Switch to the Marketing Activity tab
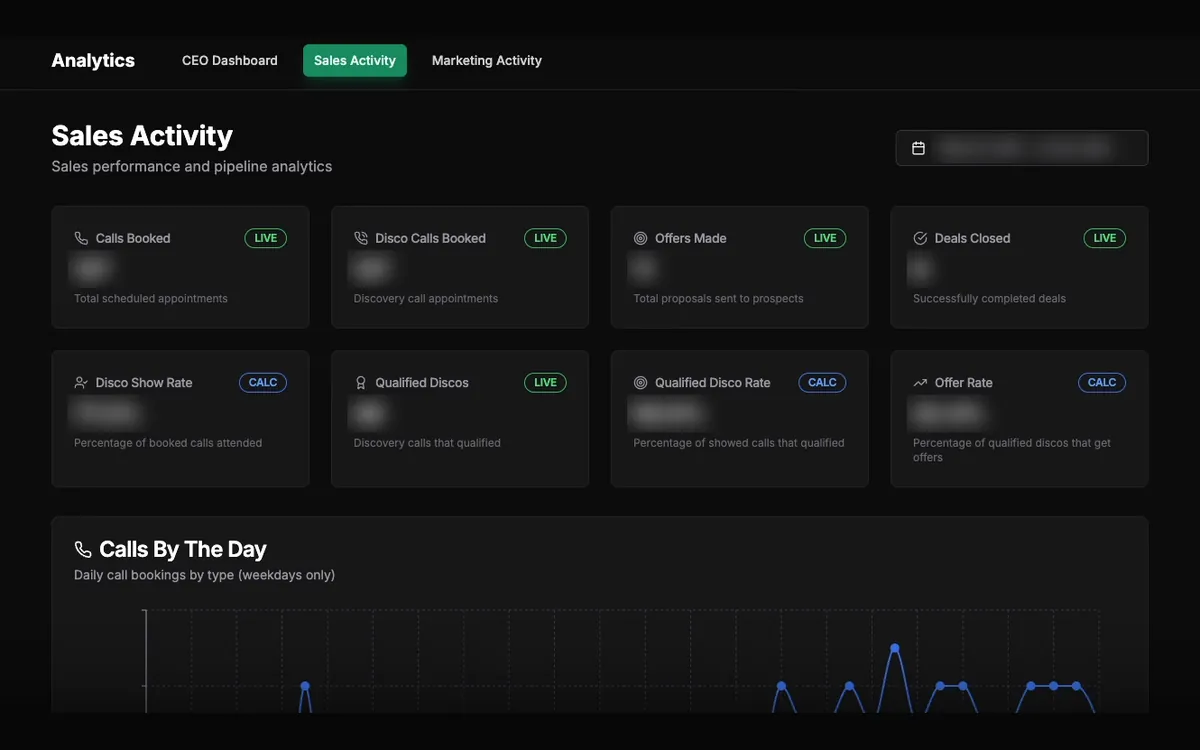This screenshot has width=1200, height=750. 487,60
